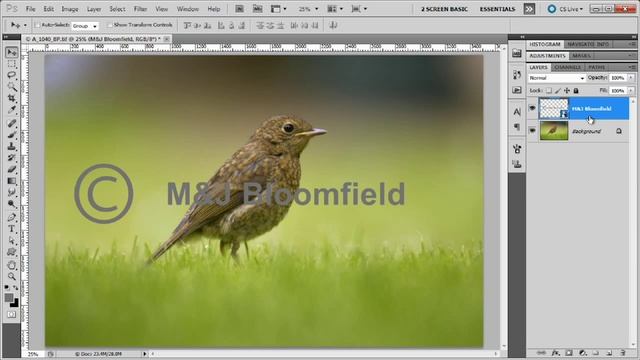The width and height of the screenshot is (640, 360).
Task: Expand more workspaces chevron
Action: click(529, 9)
